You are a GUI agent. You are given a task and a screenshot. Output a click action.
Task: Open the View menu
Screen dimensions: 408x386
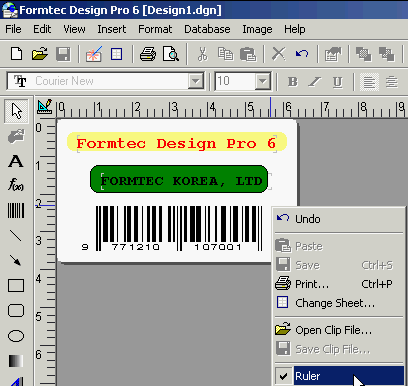coord(74,29)
